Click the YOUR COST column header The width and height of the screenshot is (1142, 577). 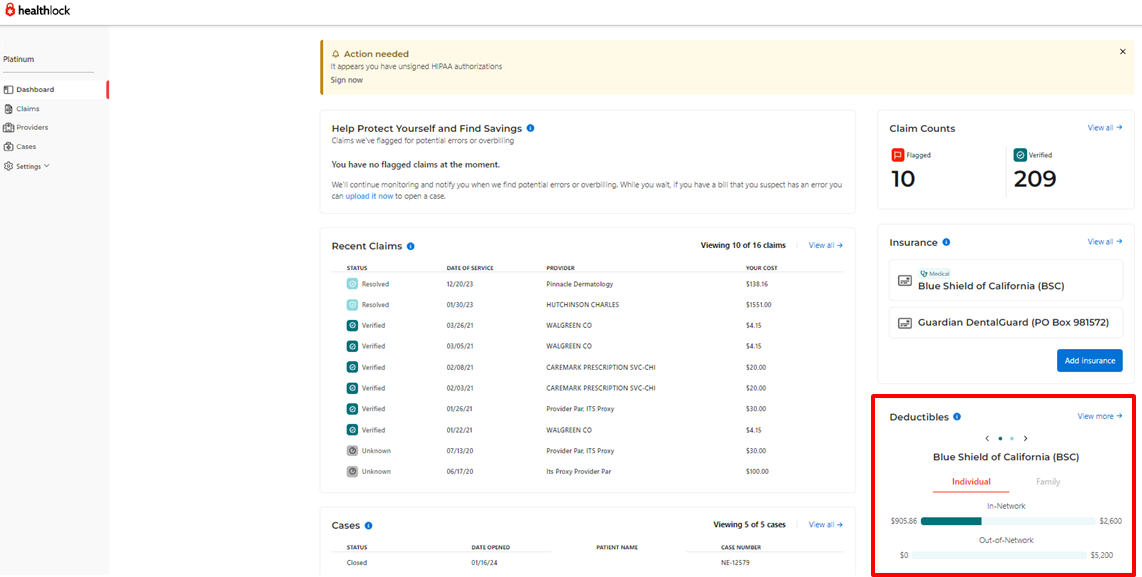pos(760,268)
